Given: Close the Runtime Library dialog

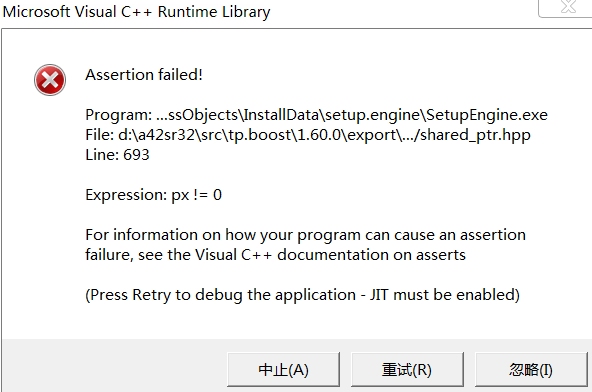Looking at the screenshot, I should (566, 8).
